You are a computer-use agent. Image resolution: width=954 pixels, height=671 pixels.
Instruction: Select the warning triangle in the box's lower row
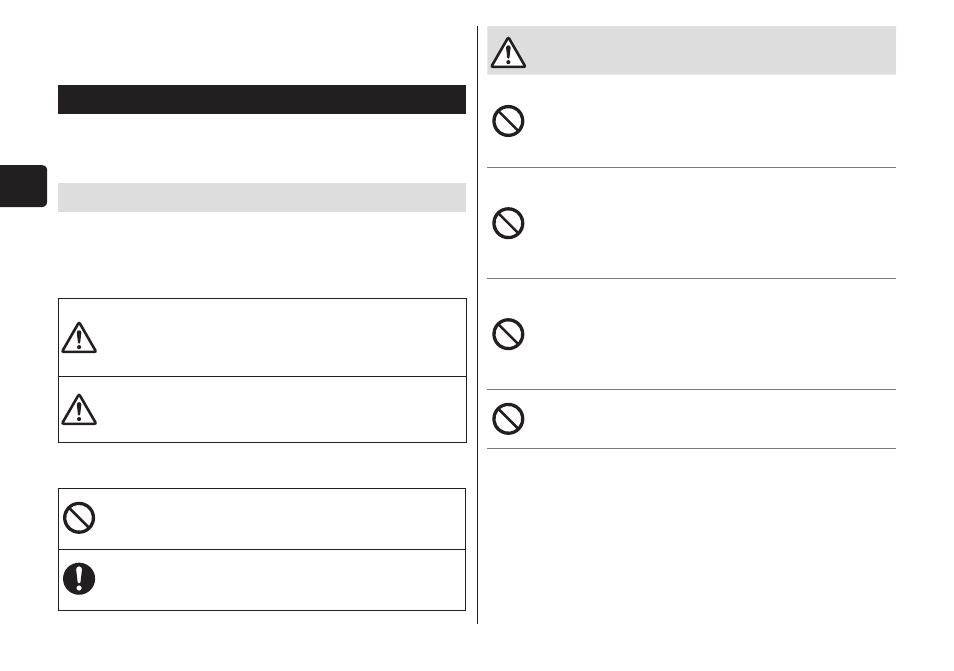click(79, 409)
